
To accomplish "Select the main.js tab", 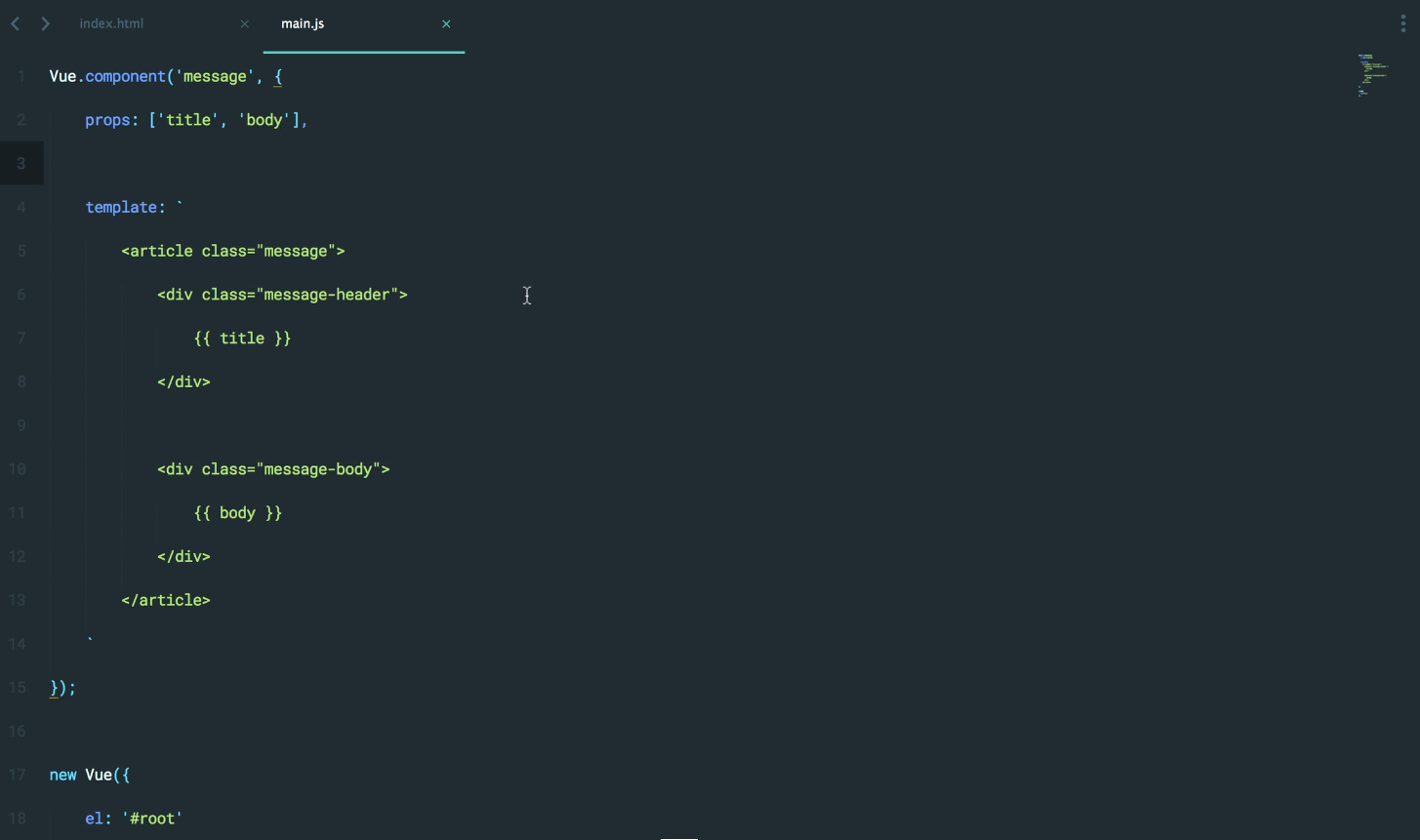I will pos(303,23).
